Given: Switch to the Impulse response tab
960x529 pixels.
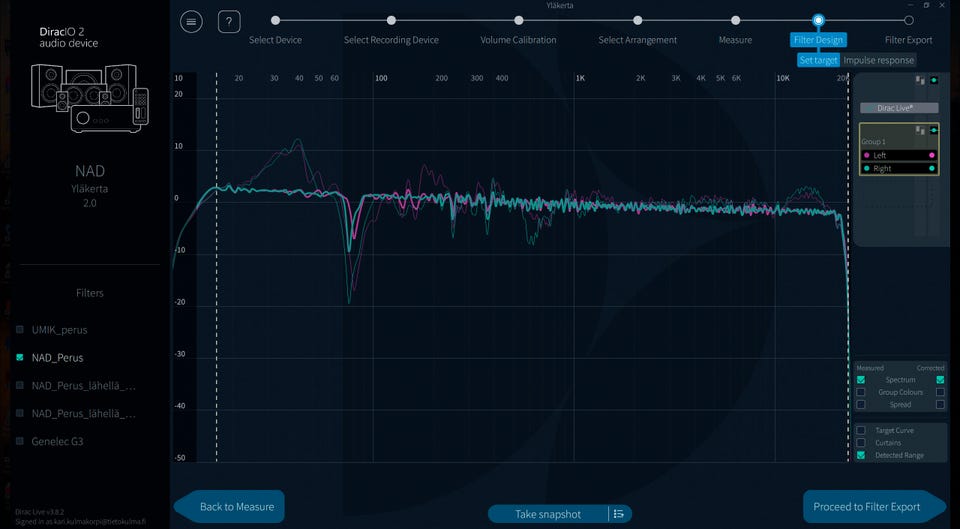Looking at the screenshot, I should 878,60.
